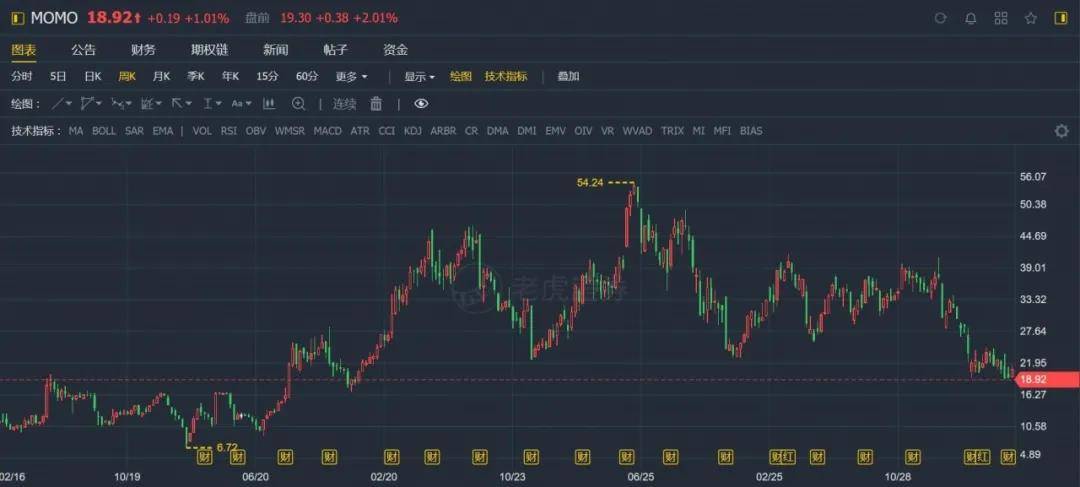Click the red 18.92 price marker
The height and width of the screenshot is (487, 1080).
(x=1048, y=379)
